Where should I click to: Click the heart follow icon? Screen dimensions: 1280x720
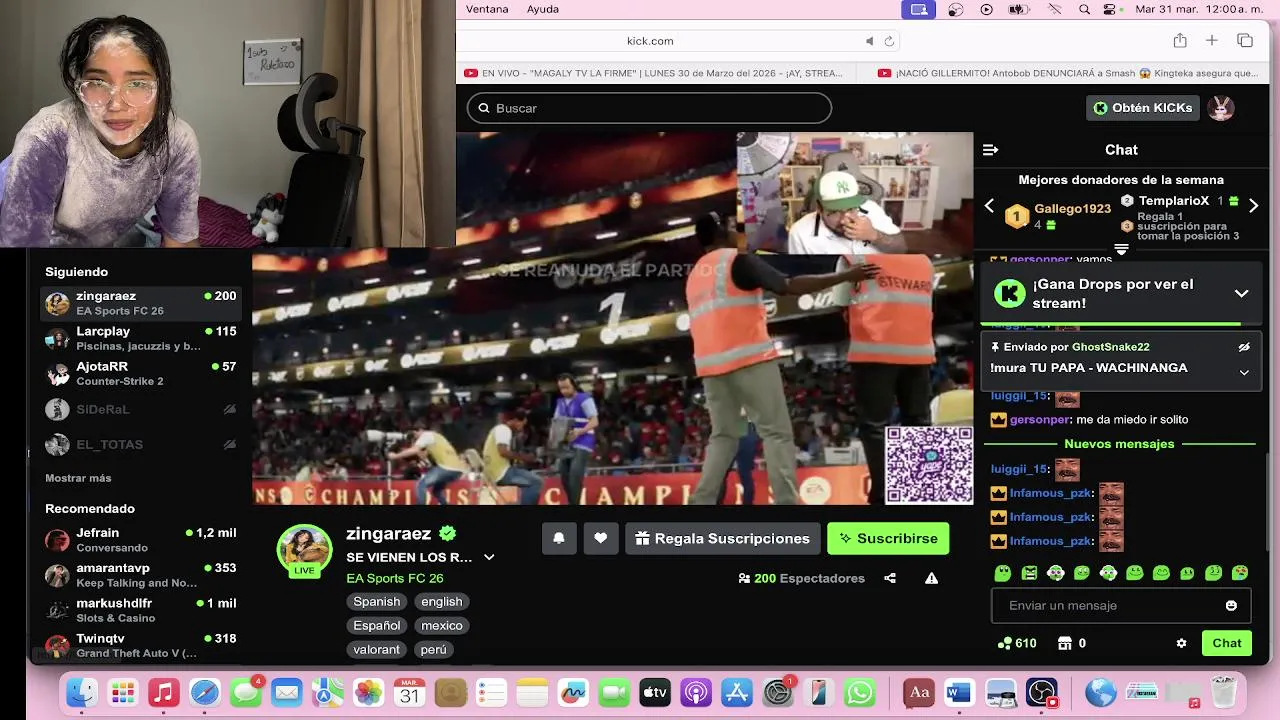601,538
